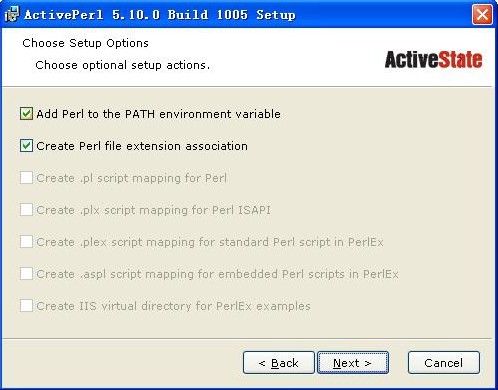The width and height of the screenshot is (498, 390).
Task: Uncheck Create Perl file extension association
Action: (26, 146)
